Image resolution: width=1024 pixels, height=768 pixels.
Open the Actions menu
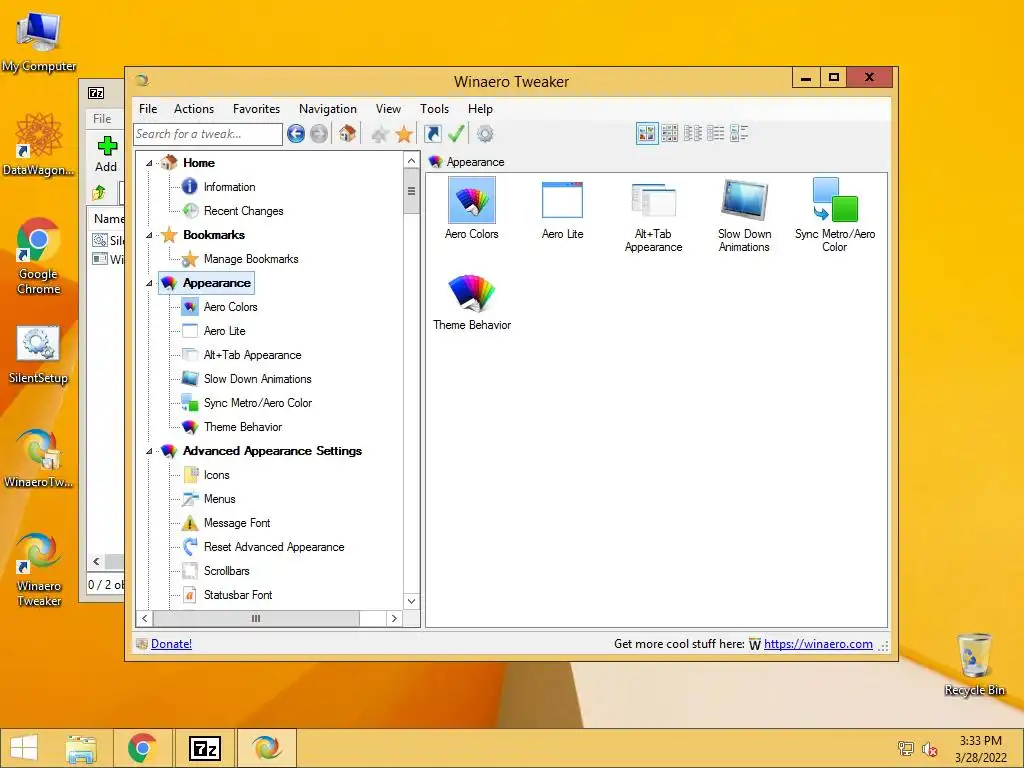[194, 109]
